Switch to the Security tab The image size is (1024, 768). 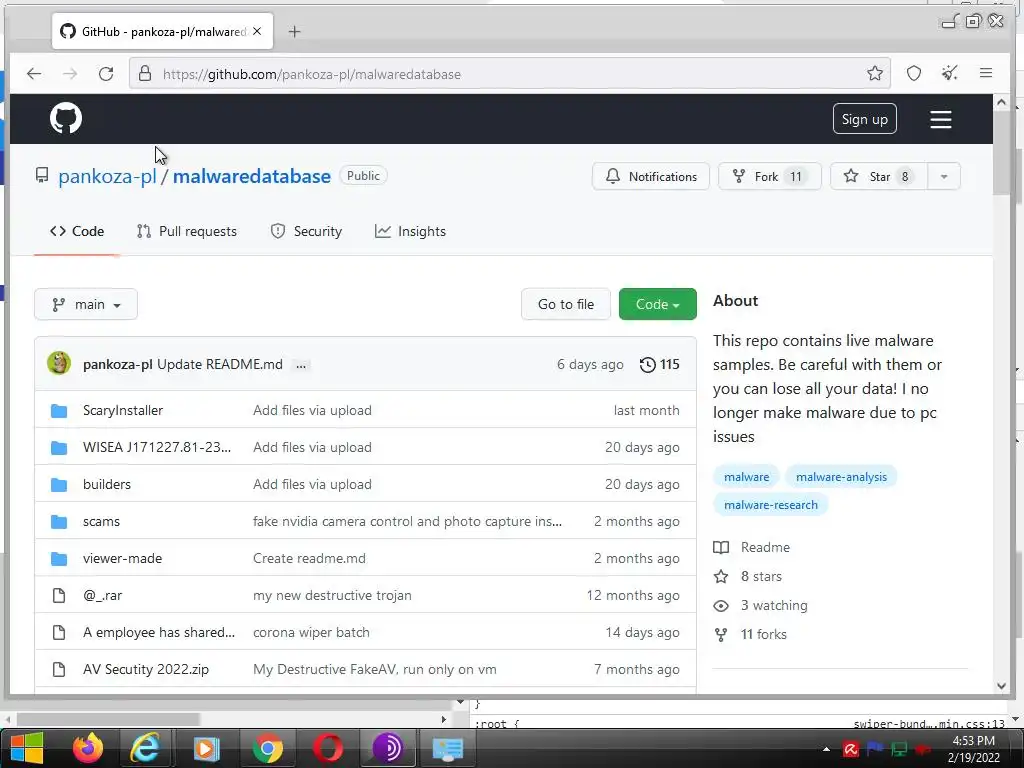click(x=306, y=231)
